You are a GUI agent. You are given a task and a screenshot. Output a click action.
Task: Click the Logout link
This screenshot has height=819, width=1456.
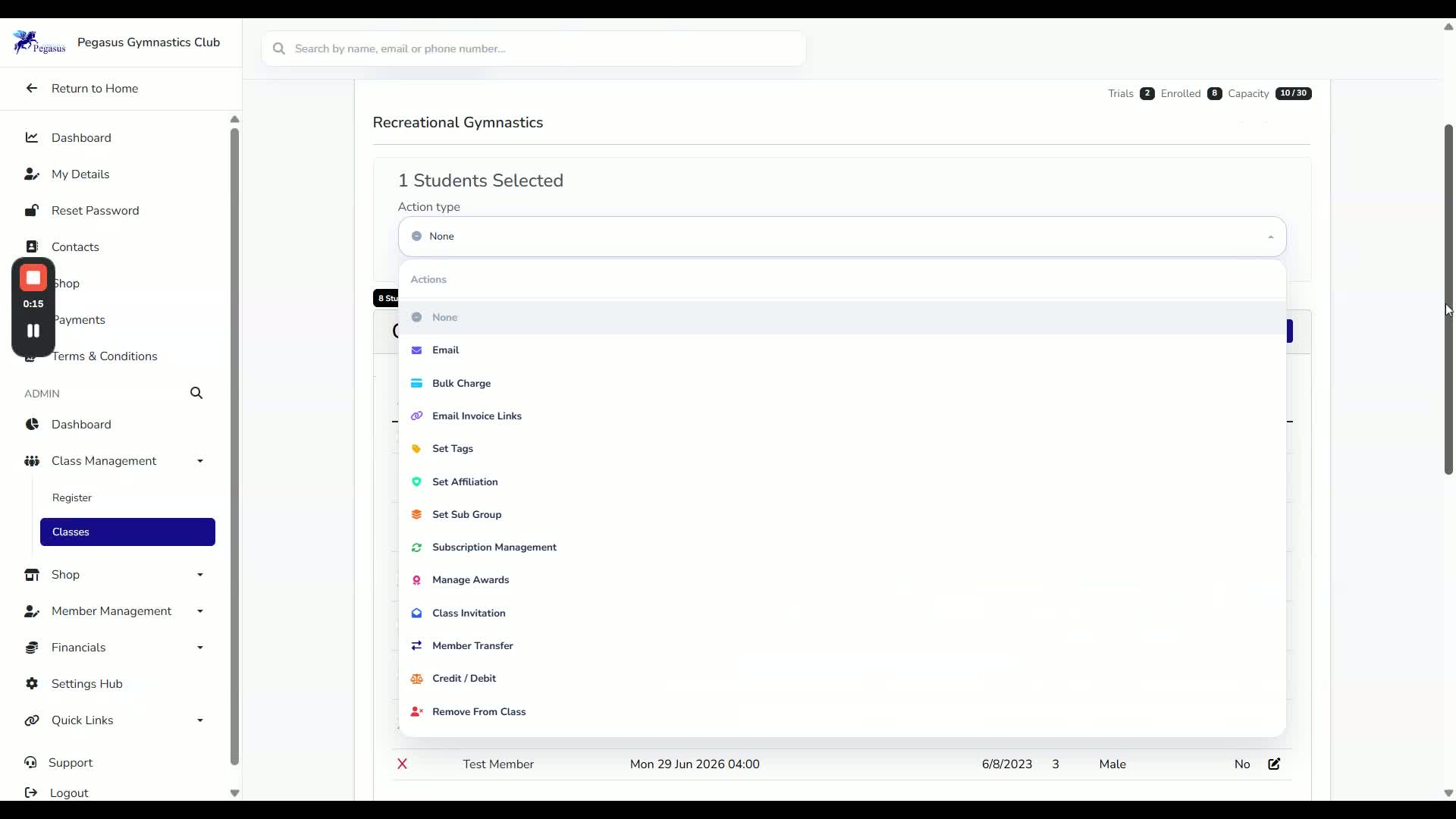click(69, 792)
